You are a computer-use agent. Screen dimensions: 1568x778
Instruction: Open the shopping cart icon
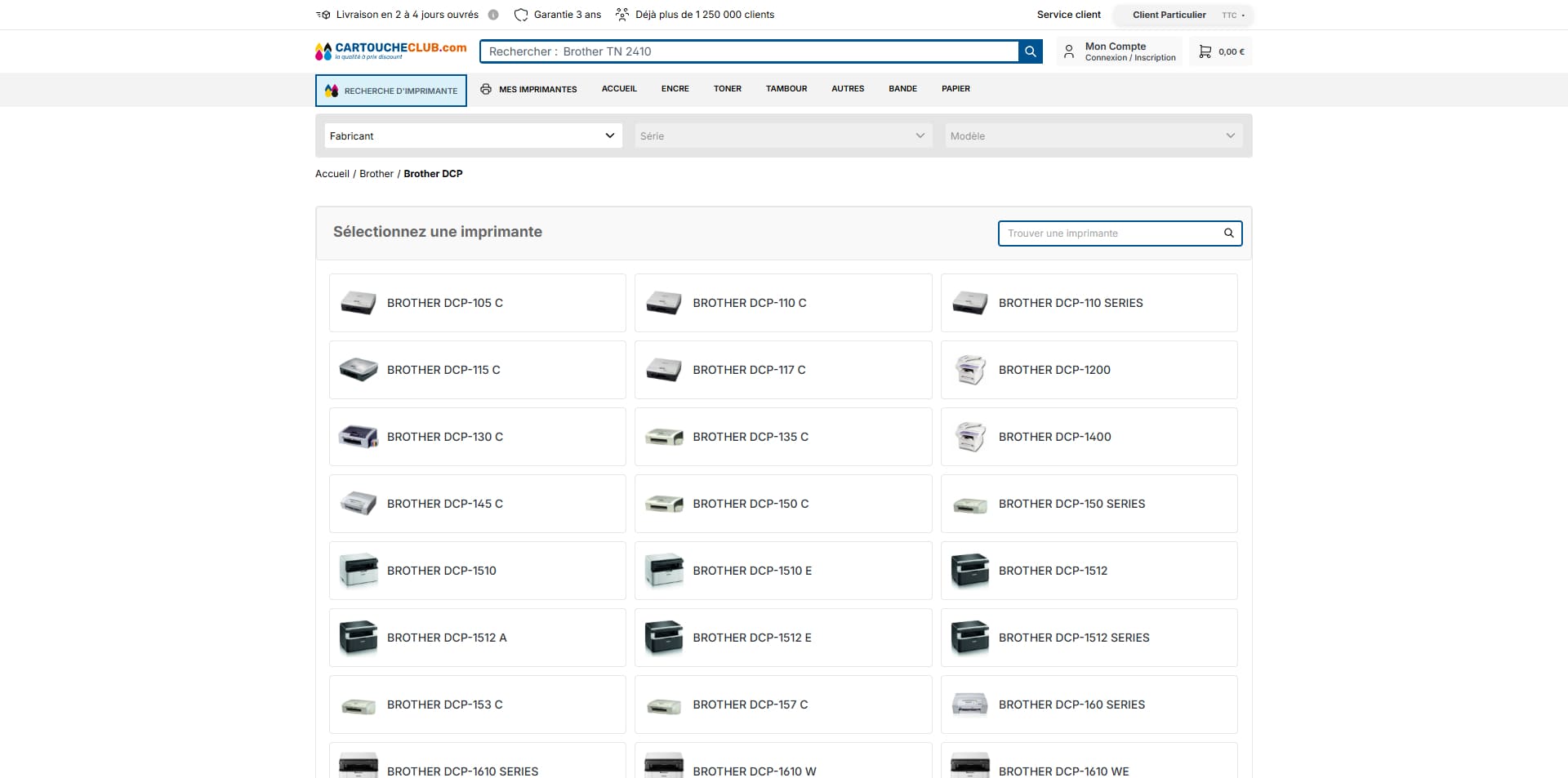pyautogui.click(x=1205, y=51)
